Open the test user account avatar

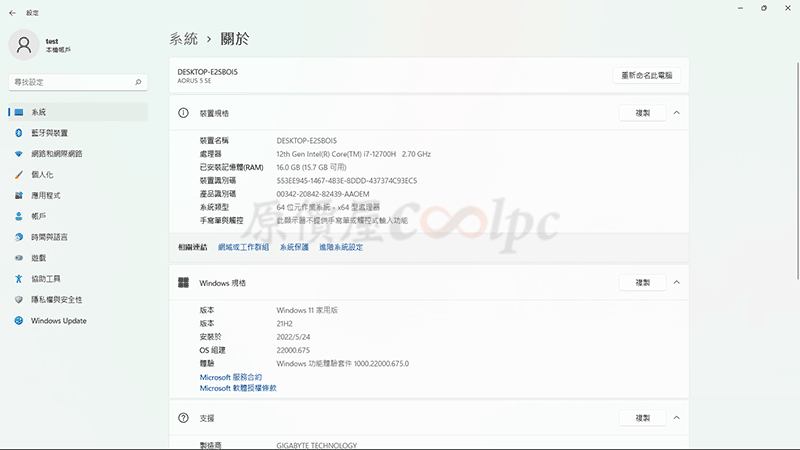click(x=24, y=45)
